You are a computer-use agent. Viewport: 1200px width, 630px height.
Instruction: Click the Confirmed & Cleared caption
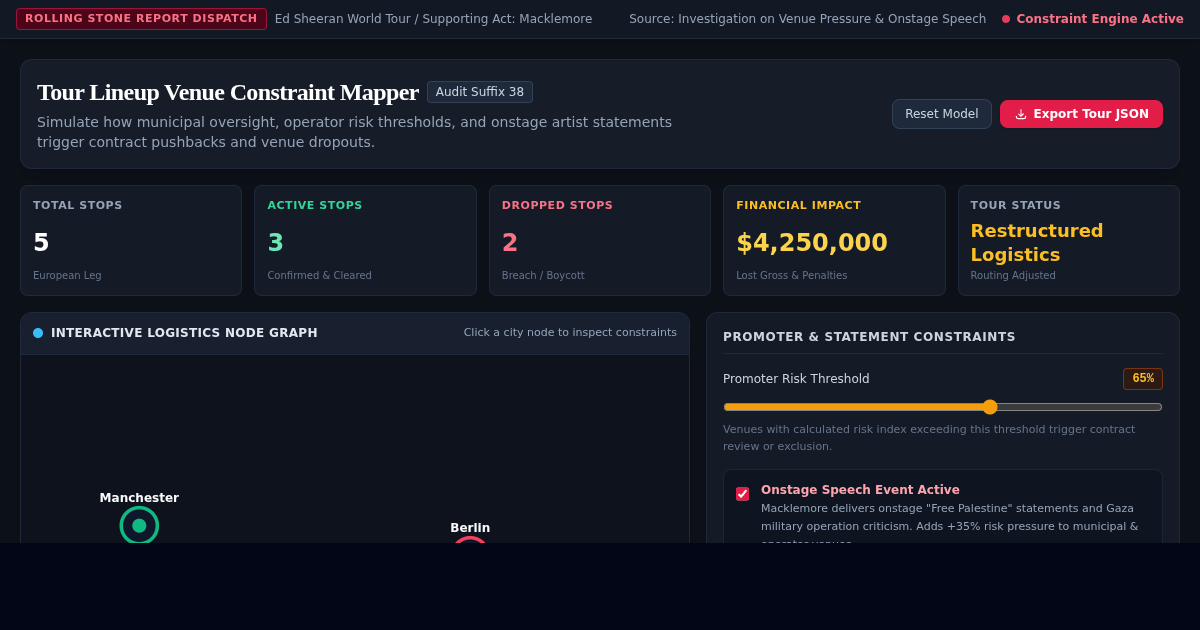click(319, 275)
